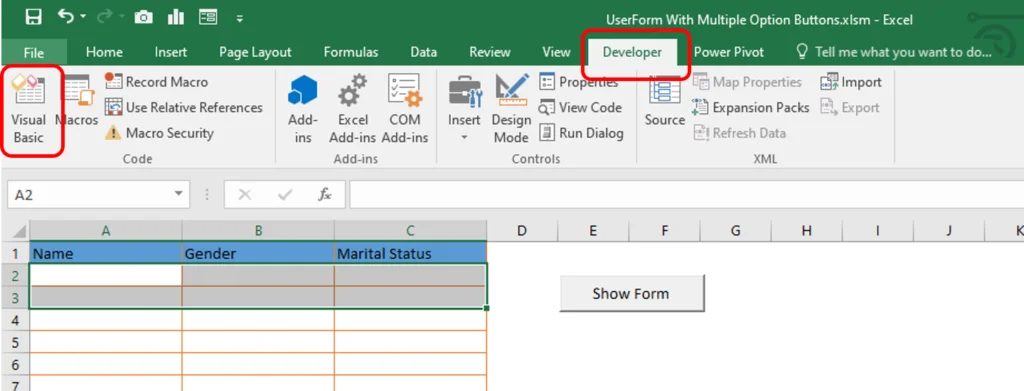This screenshot has height=391, width=1024.
Task: Select row 4 header
Action: point(15,320)
